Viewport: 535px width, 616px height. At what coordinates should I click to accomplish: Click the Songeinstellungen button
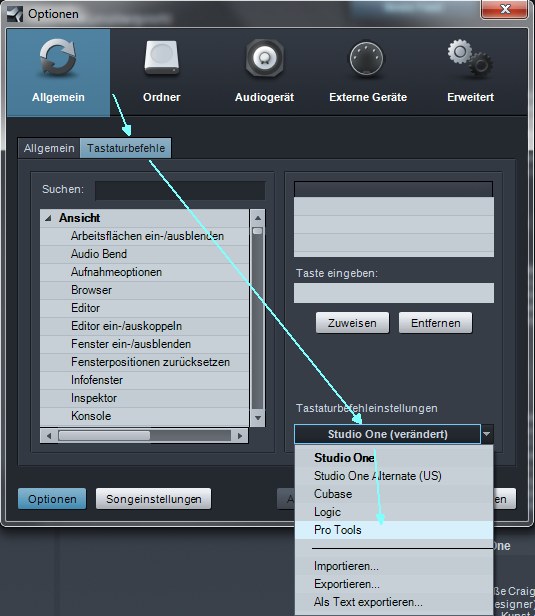[154, 499]
